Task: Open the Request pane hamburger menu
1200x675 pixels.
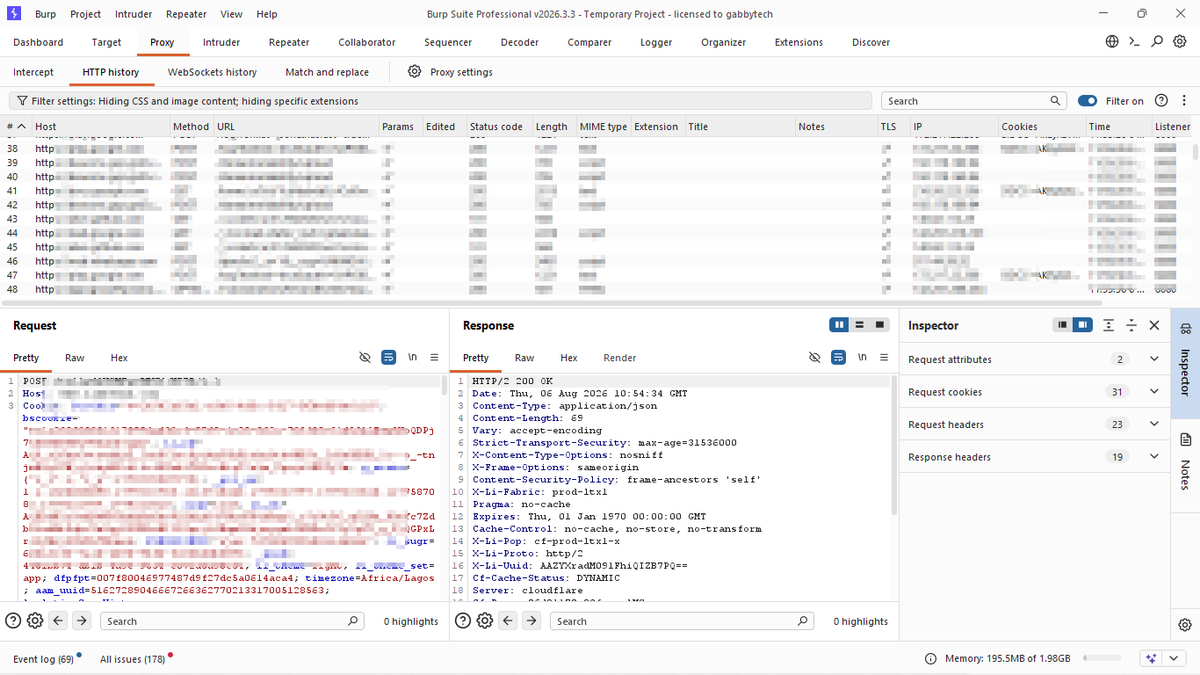Action: 434,357
